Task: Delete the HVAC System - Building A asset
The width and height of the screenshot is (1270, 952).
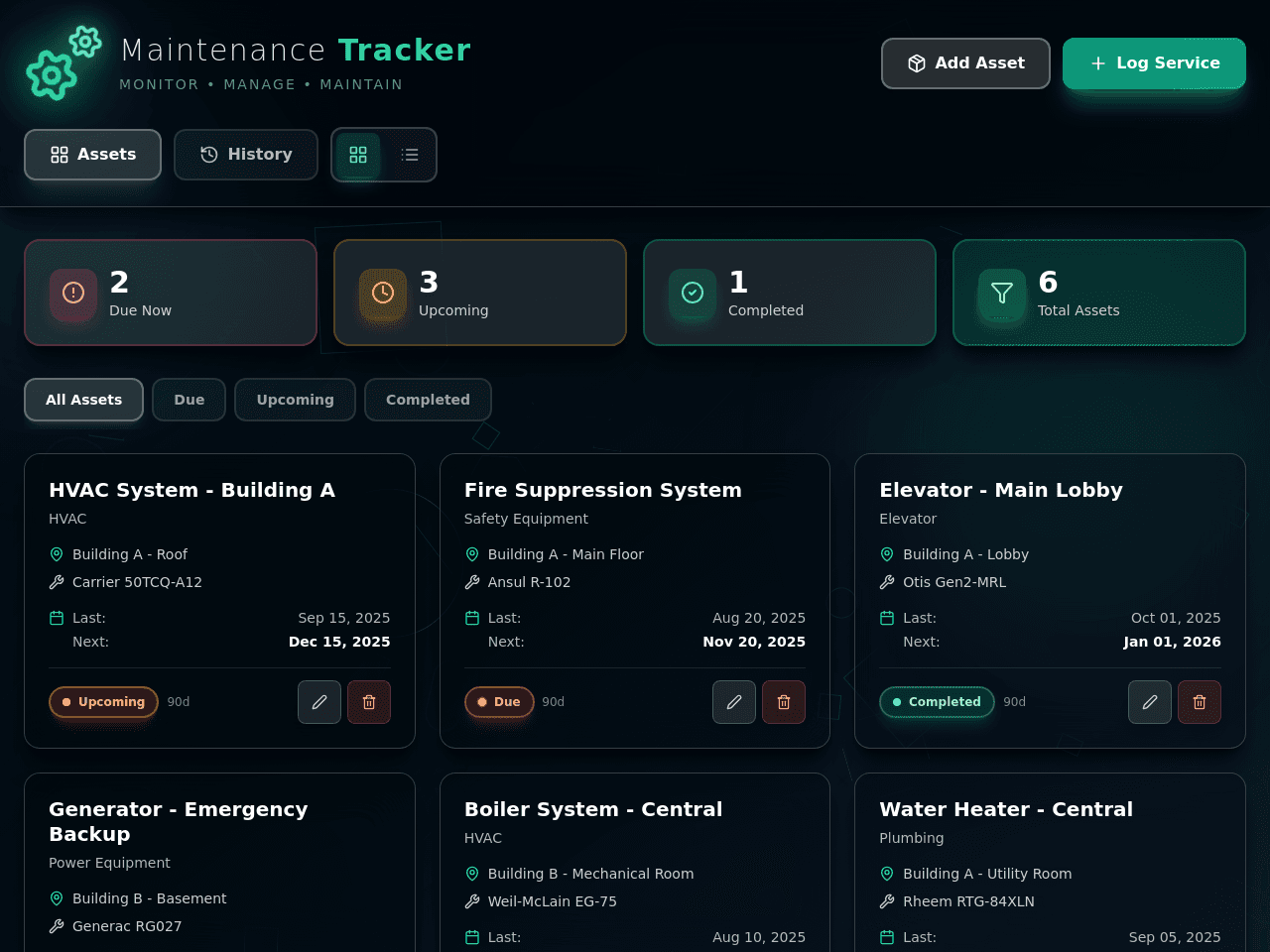Action: pyautogui.click(x=369, y=702)
